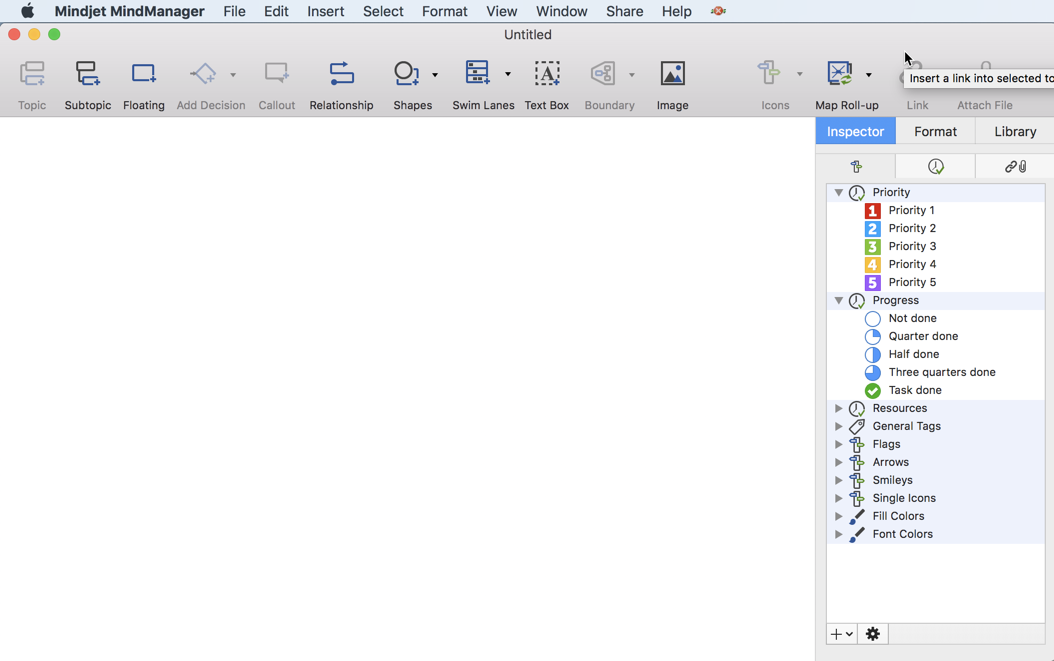1054x661 pixels.
Task: Open the Edit menu
Action: click(276, 11)
